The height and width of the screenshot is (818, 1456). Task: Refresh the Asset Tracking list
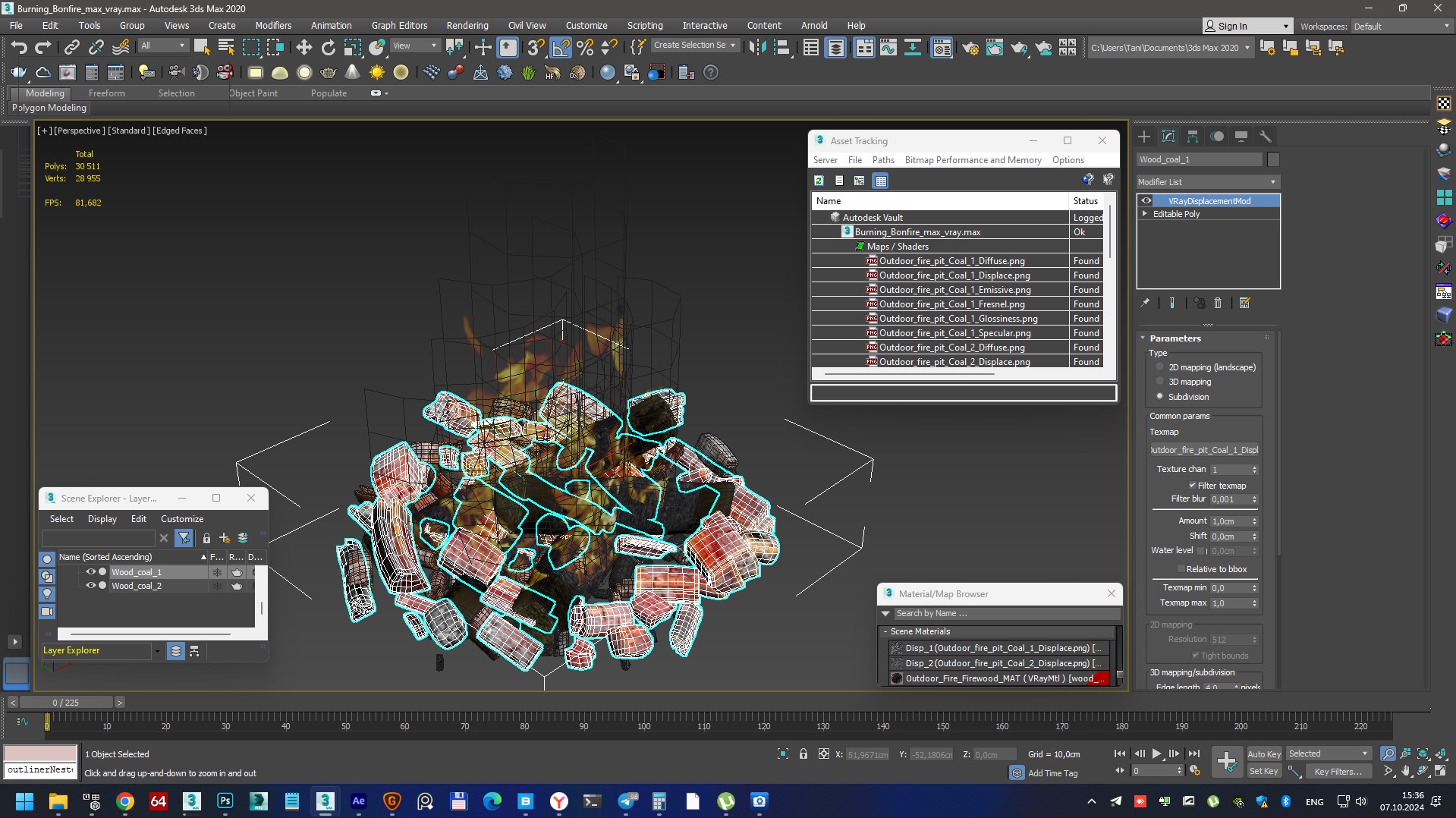(819, 181)
